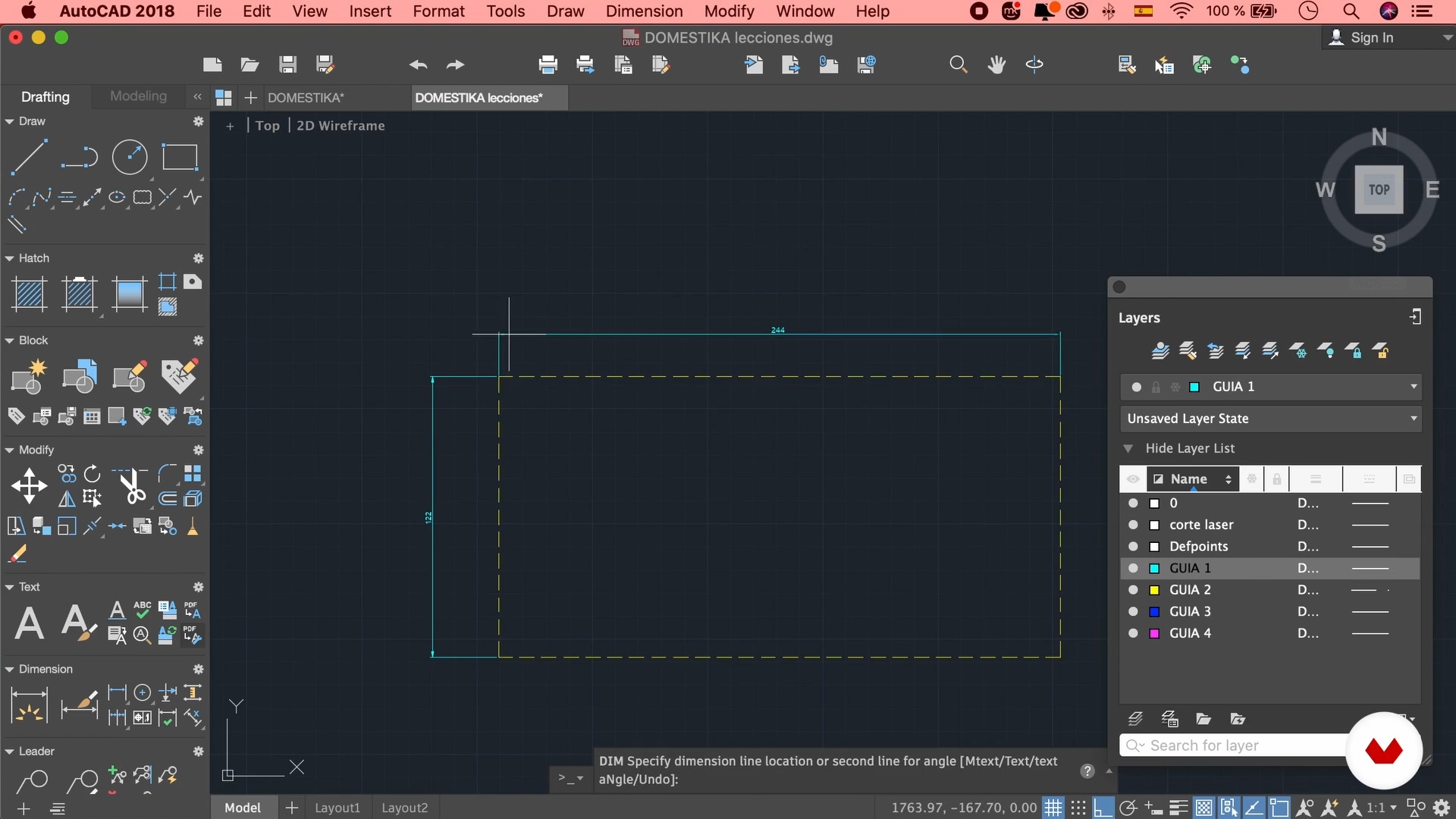Select the Multiline Text tool
The width and height of the screenshot is (1456, 819).
(x=30, y=623)
